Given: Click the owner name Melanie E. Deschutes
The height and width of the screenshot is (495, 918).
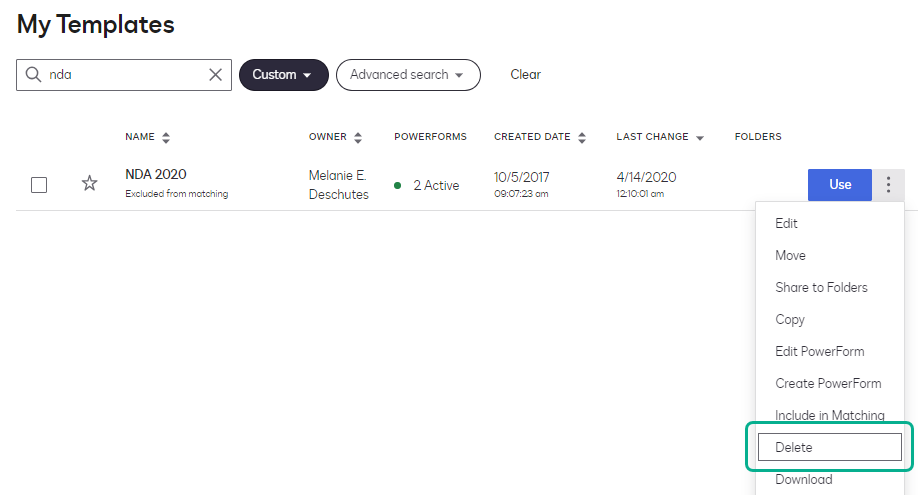Looking at the screenshot, I should point(338,185).
